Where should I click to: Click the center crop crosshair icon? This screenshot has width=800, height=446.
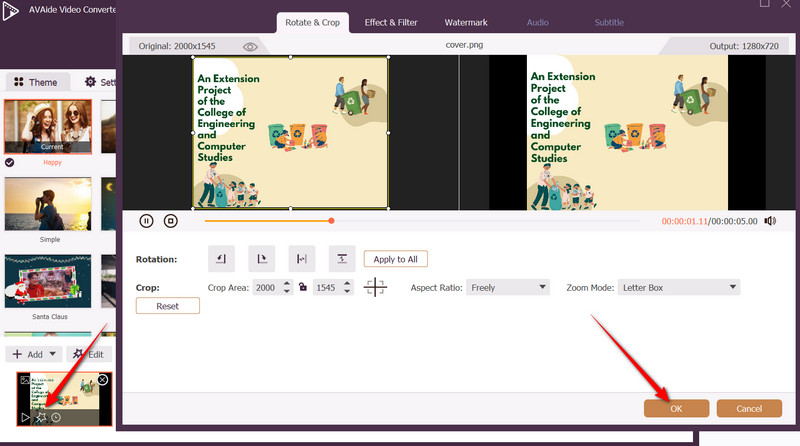point(376,288)
